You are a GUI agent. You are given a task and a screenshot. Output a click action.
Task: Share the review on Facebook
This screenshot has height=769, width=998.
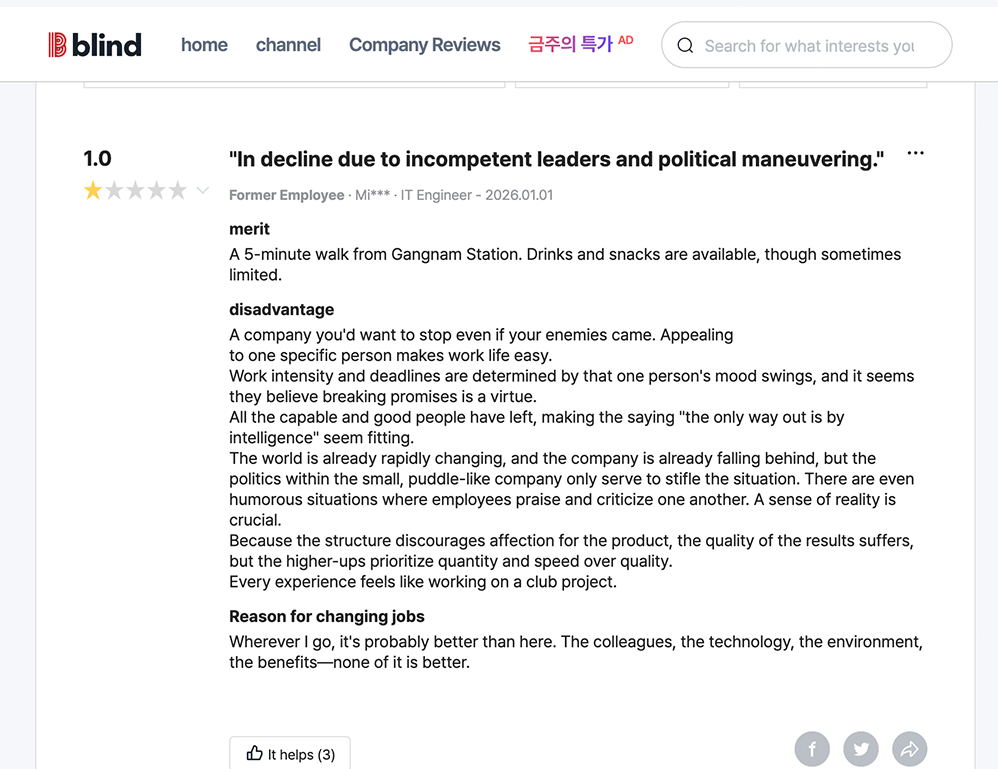812,748
